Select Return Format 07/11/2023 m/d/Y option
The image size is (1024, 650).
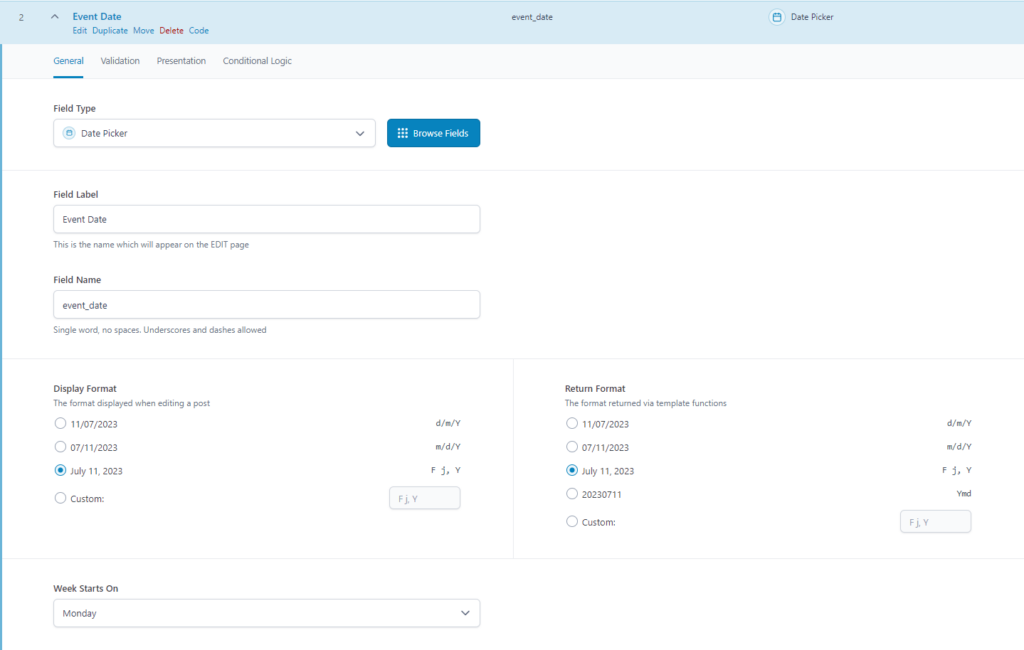[571, 447]
